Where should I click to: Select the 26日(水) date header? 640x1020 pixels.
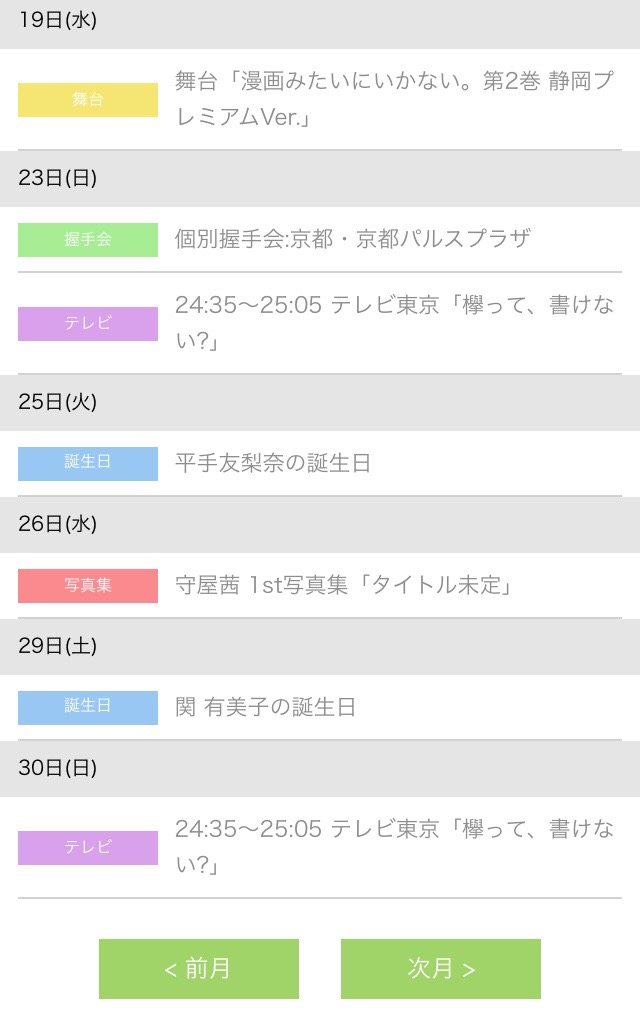pos(320,524)
